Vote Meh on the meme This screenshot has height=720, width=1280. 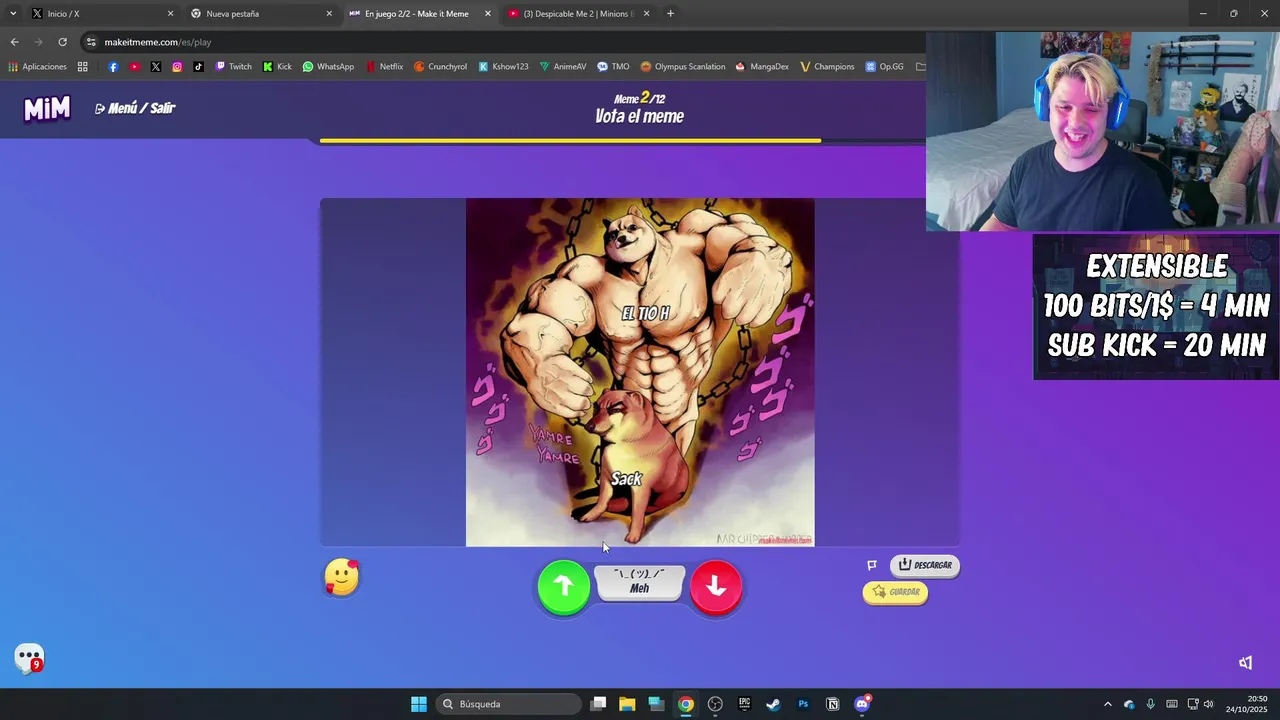[x=640, y=582]
